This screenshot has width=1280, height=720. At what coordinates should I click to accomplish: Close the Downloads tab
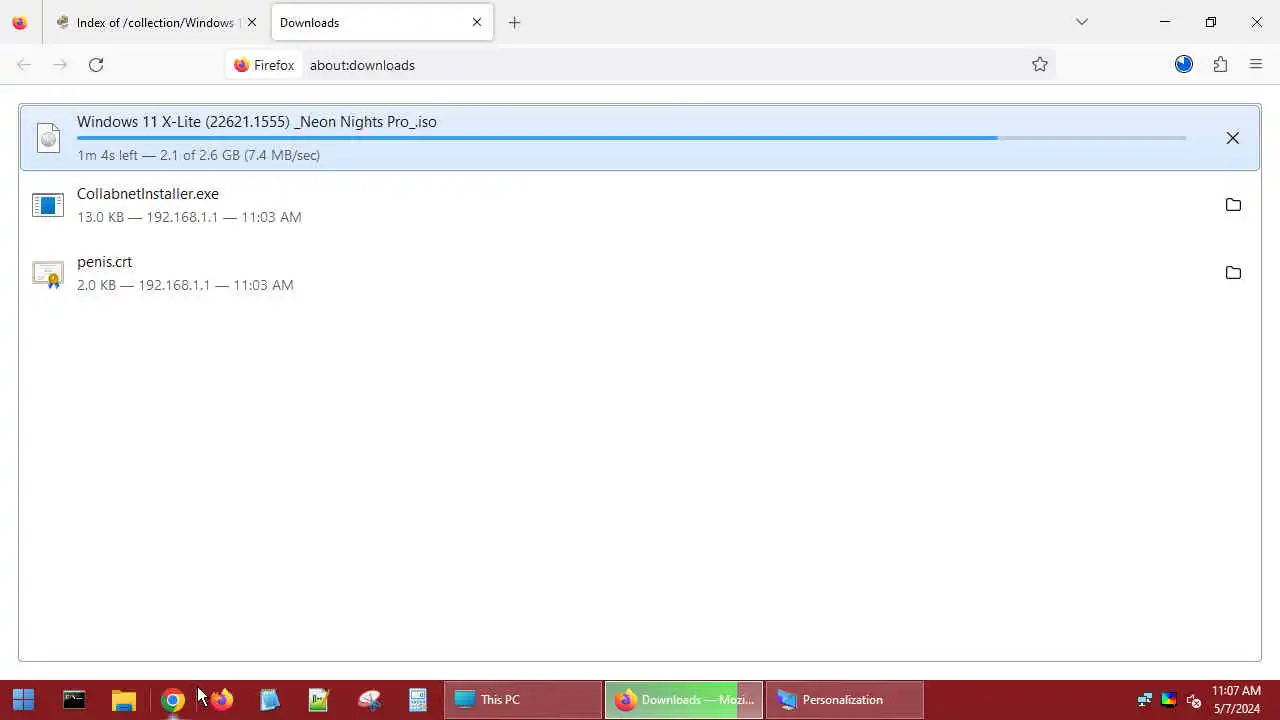click(477, 22)
